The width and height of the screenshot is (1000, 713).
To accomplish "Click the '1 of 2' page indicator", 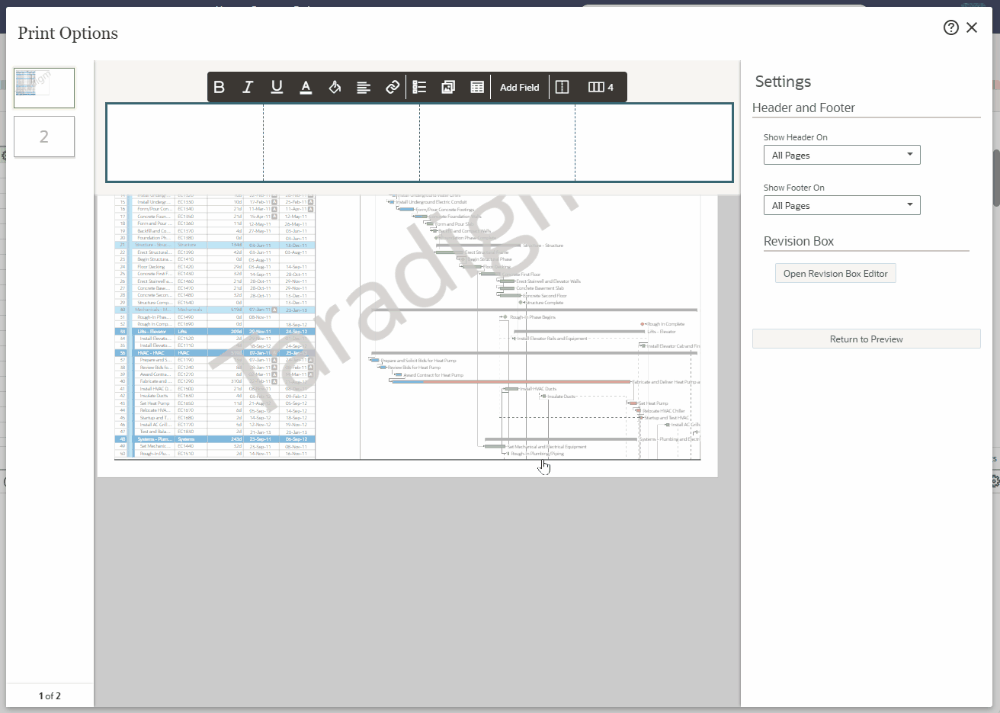I will coord(50,696).
